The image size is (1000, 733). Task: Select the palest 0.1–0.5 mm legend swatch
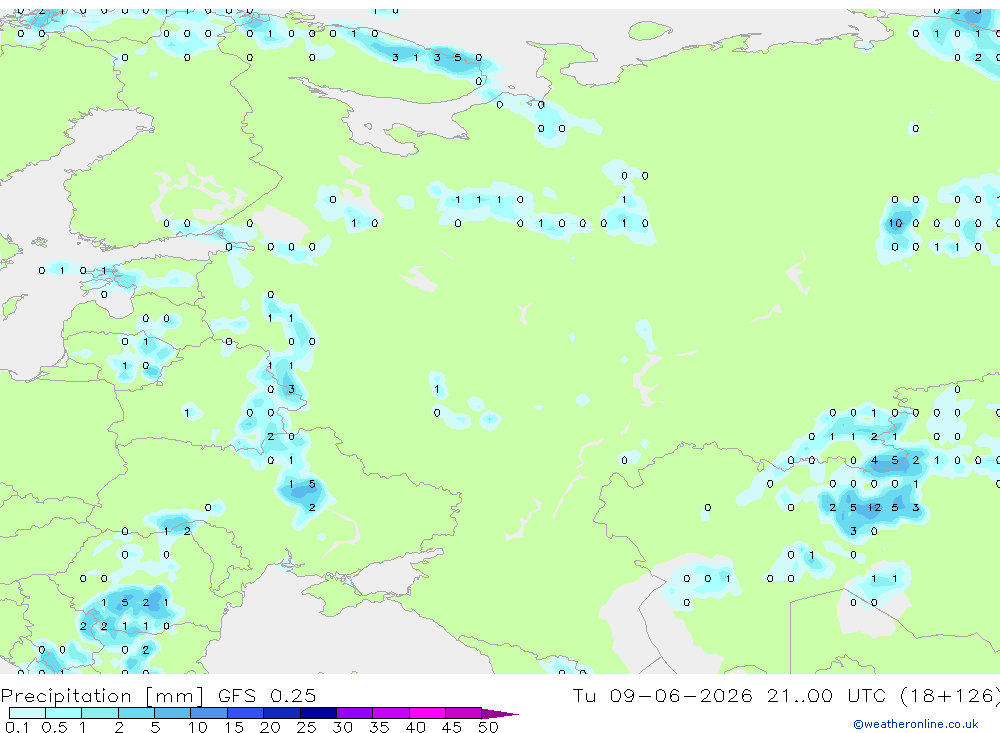tap(27, 713)
